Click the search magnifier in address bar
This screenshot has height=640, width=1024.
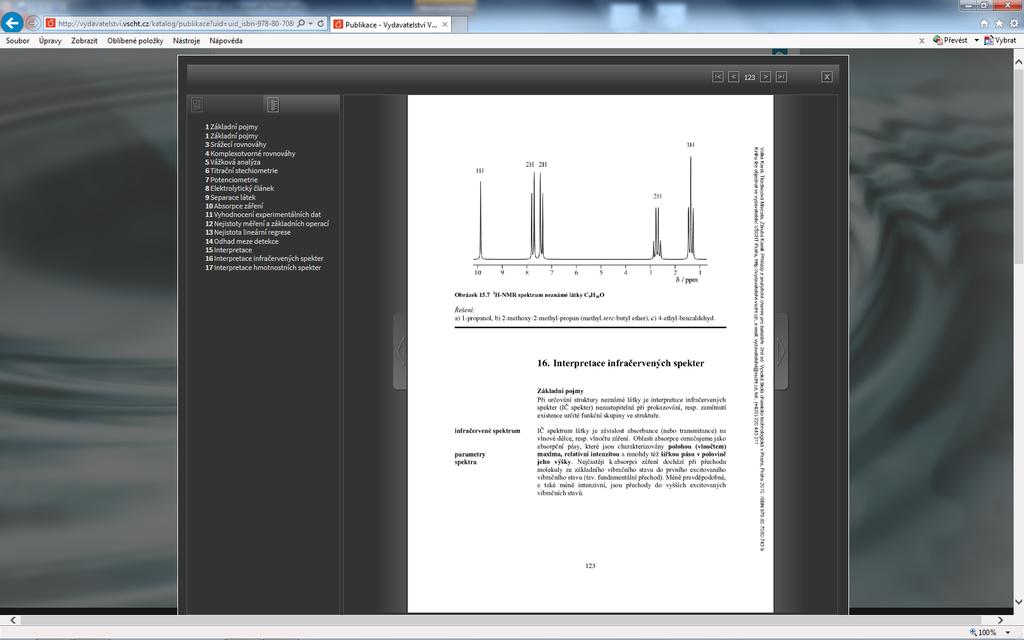click(x=301, y=24)
